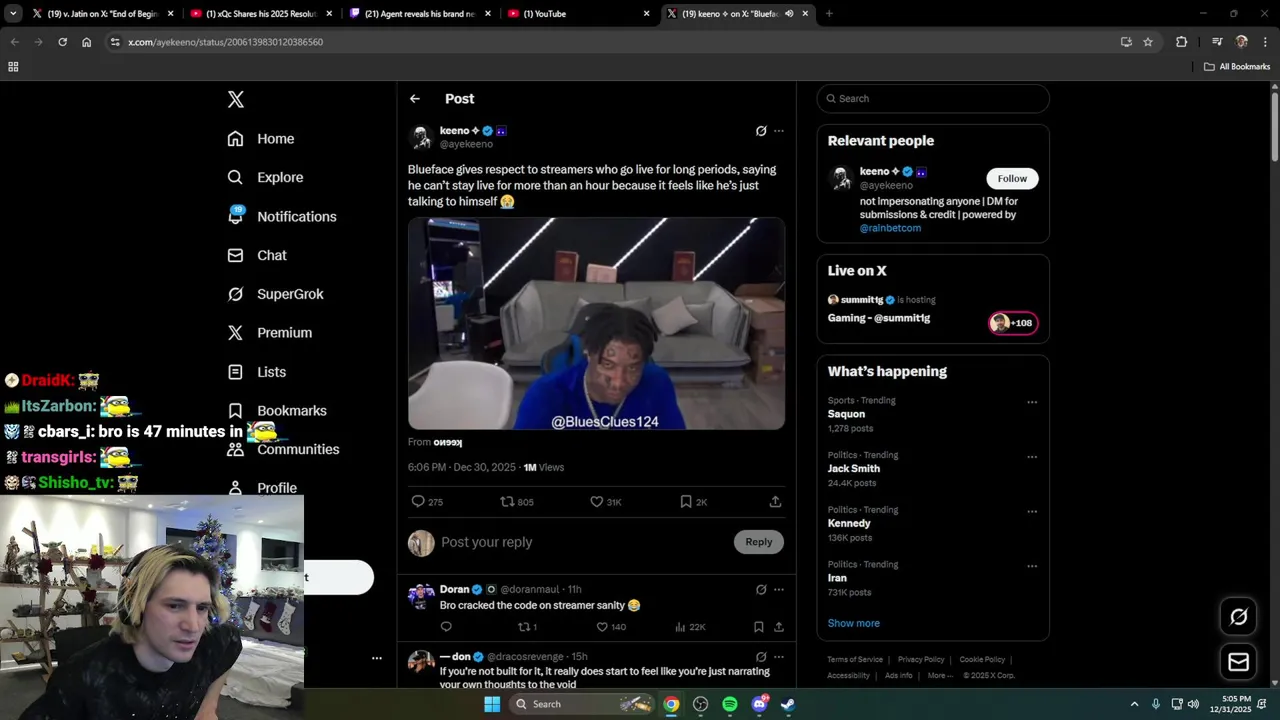
Task: Open a new browser tab
Action: (829, 14)
